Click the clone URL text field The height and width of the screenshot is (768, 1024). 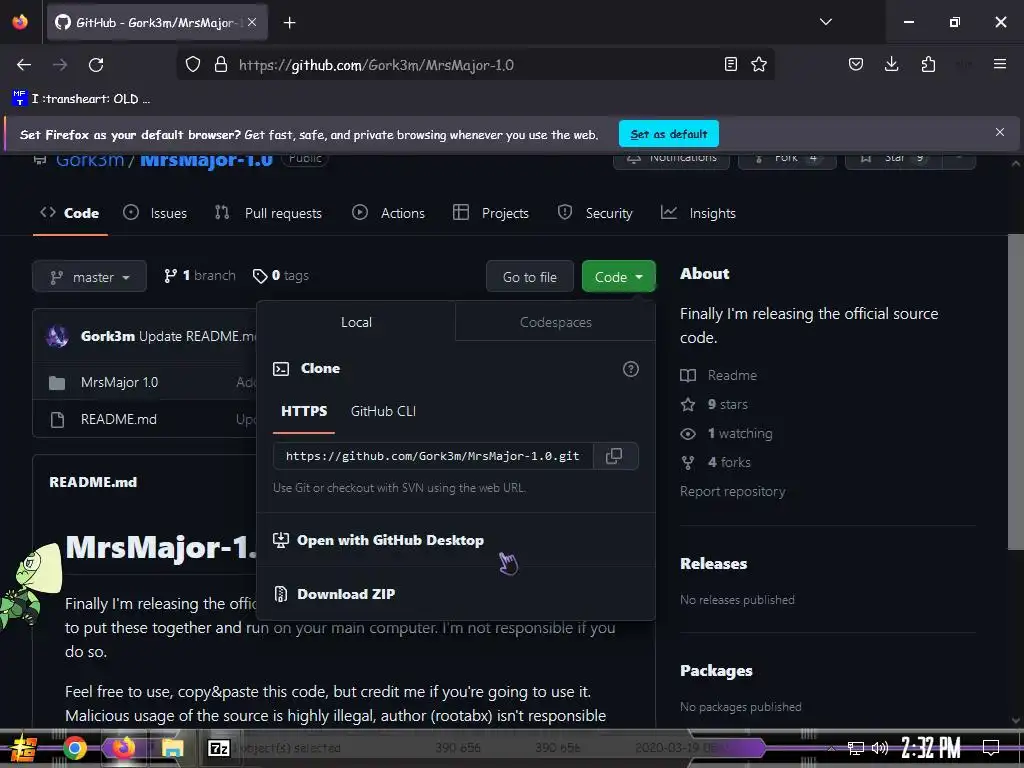(432, 456)
